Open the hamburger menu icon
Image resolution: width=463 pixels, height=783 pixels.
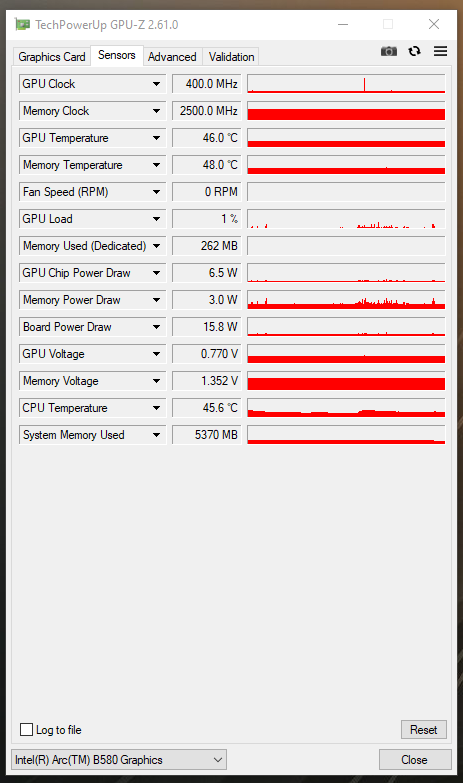pos(440,51)
